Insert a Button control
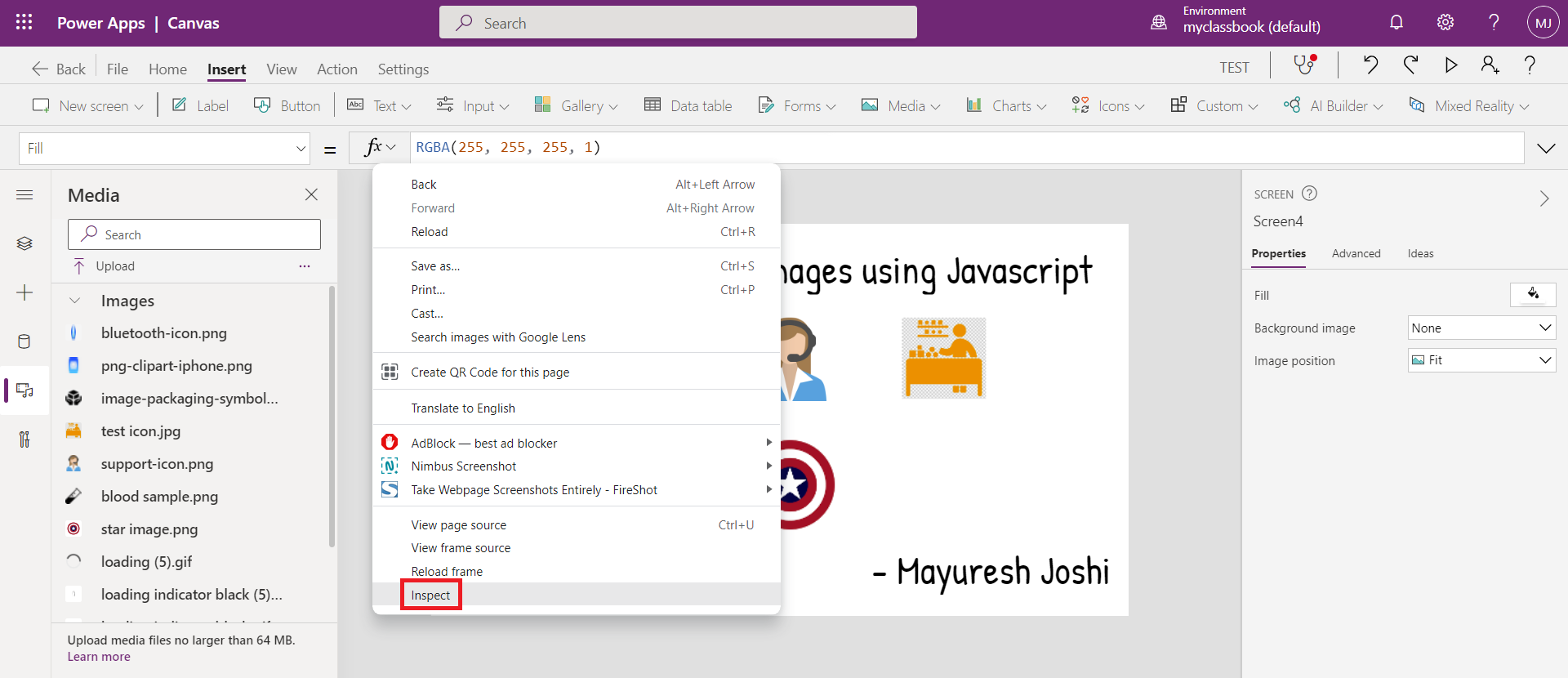Screen dimensions: 1568x678 coord(287,105)
